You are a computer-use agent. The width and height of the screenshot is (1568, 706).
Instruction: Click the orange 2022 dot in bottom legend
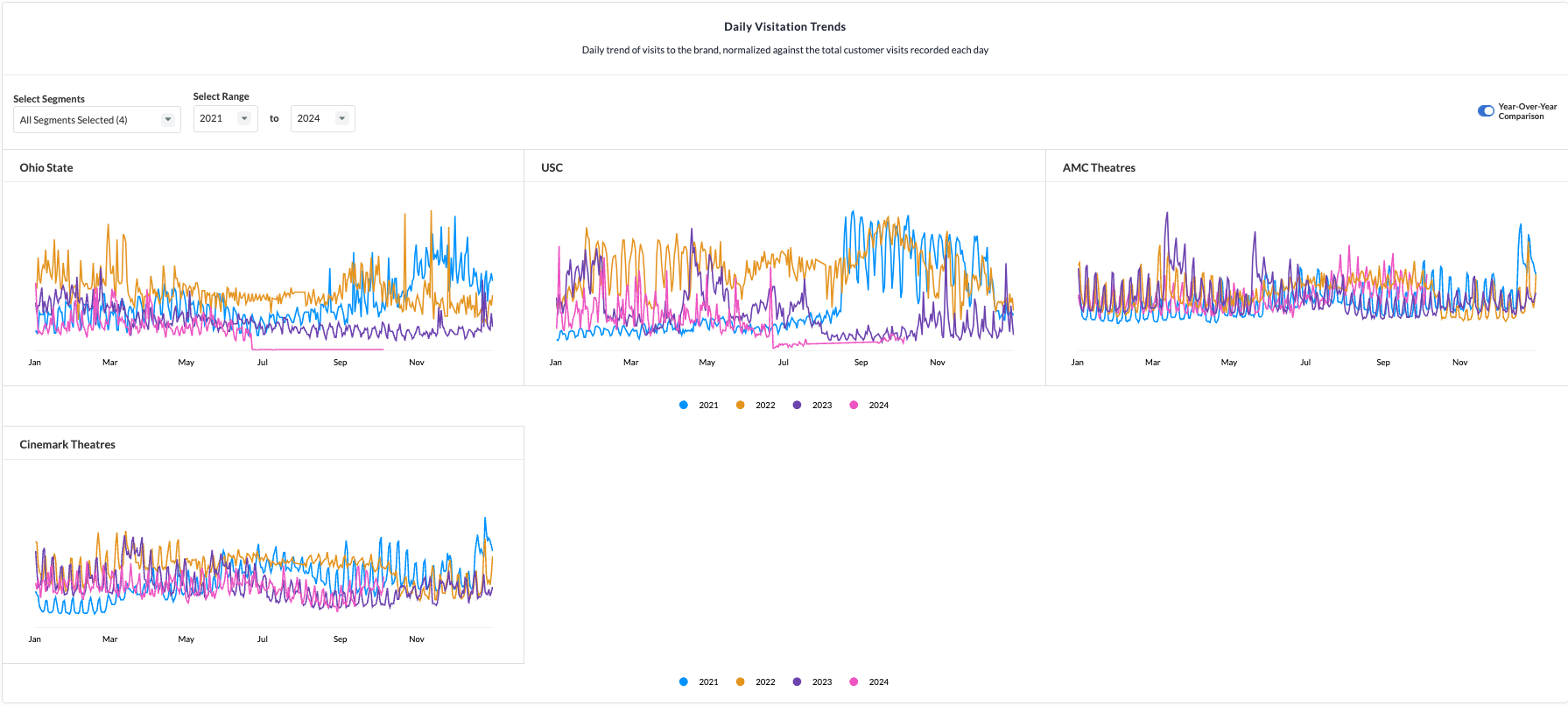(741, 681)
